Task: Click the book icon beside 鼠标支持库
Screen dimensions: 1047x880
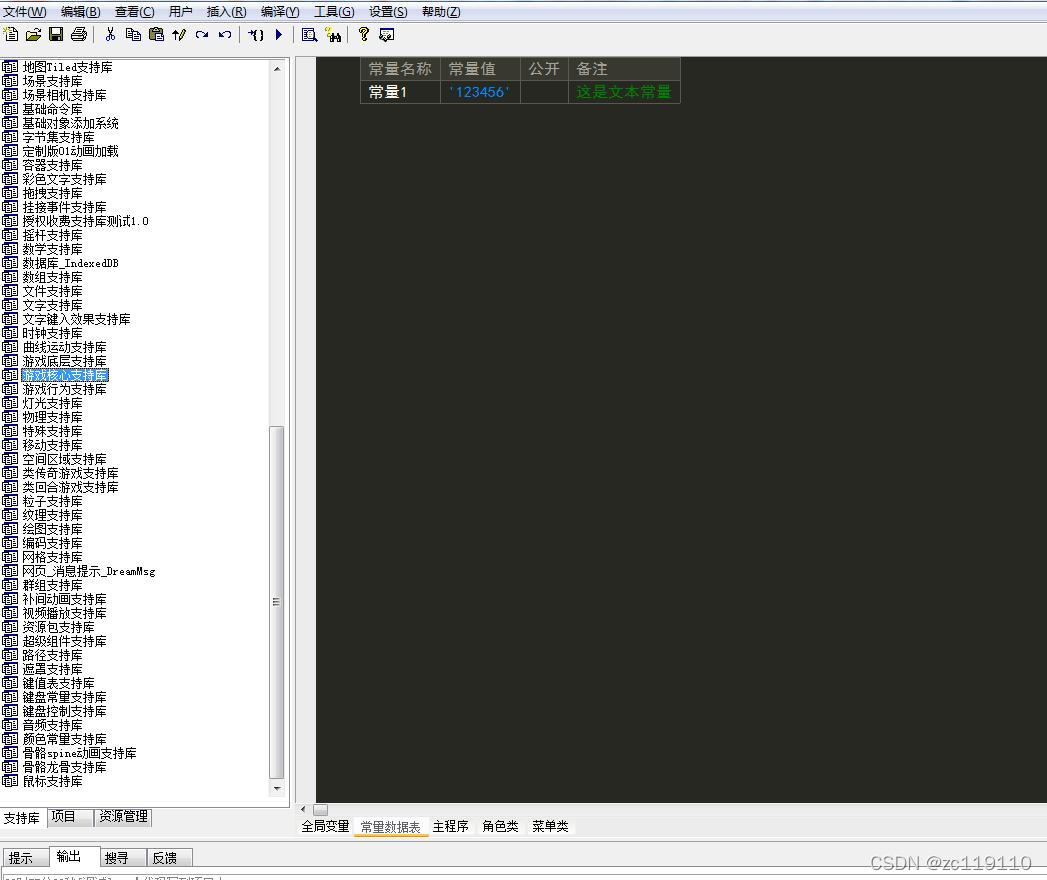Action: [10, 781]
